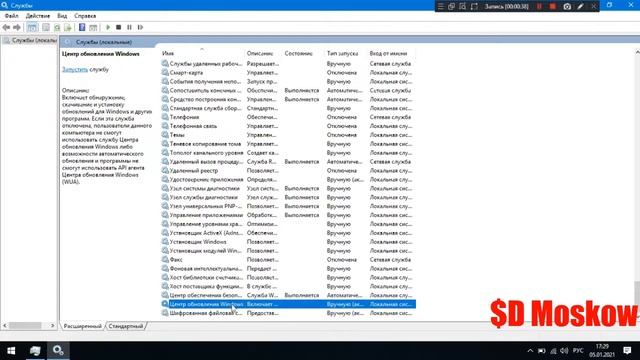Switch to the Расширенный tab
The width and height of the screenshot is (640, 360).
click(82, 326)
